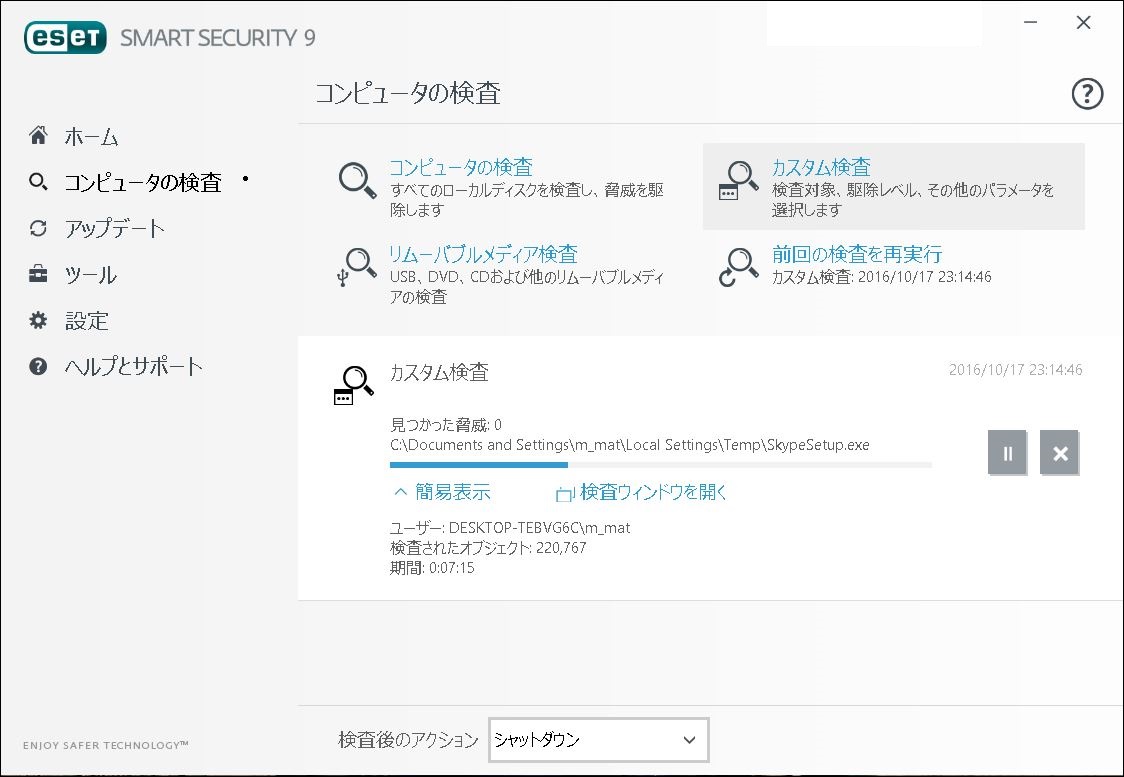Collapse details via 簡易表示
Image resolution: width=1124 pixels, height=777 pixels.
(441, 492)
